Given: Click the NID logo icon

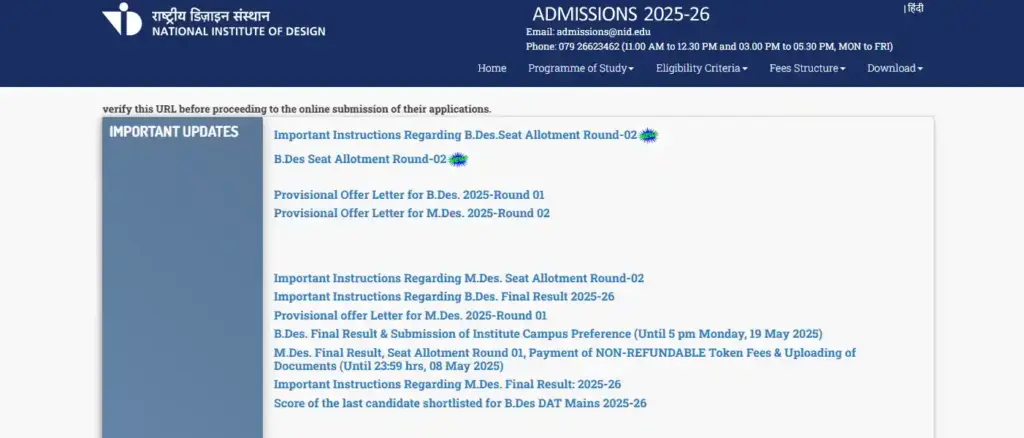Looking at the screenshot, I should 122,19.
